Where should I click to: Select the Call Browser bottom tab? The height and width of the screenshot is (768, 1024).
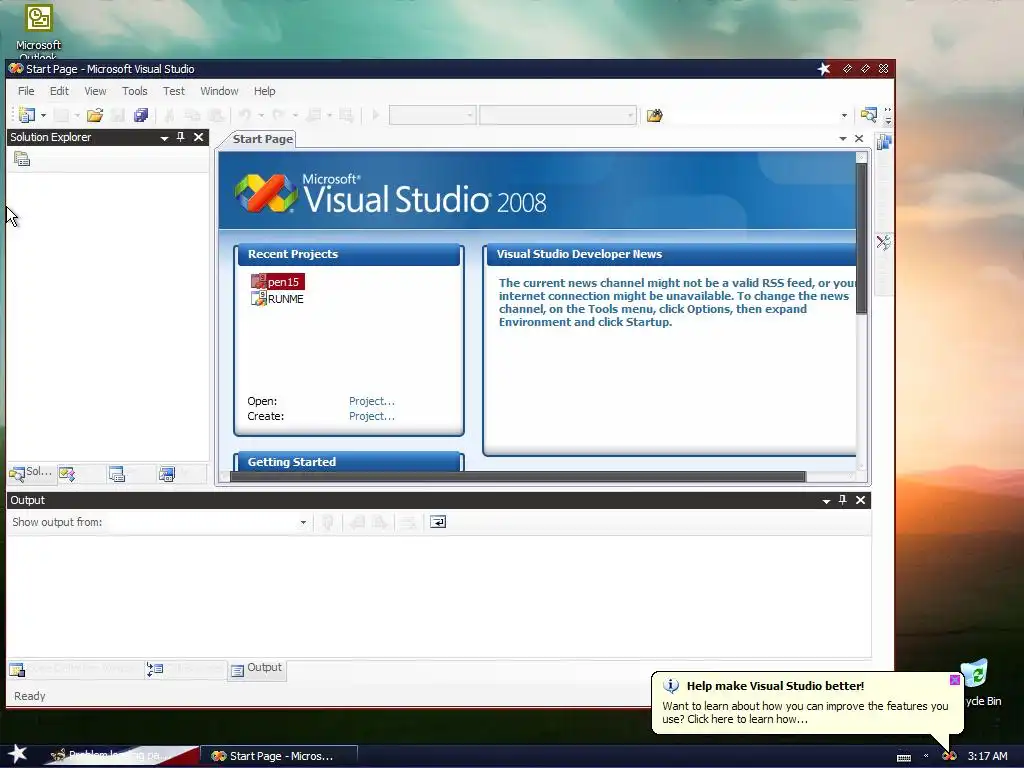click(185, 669)
